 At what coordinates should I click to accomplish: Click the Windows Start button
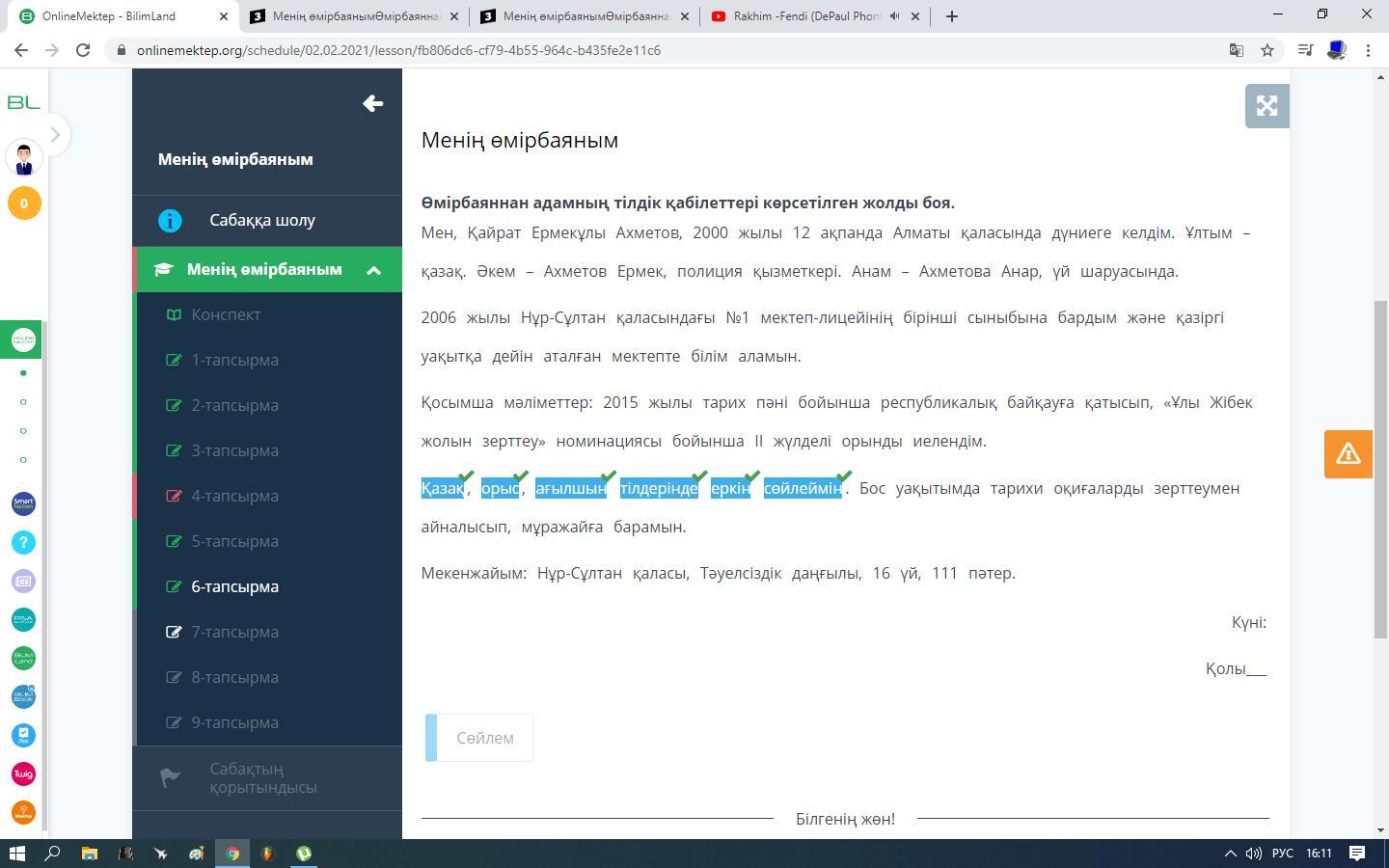click(17, 854)
